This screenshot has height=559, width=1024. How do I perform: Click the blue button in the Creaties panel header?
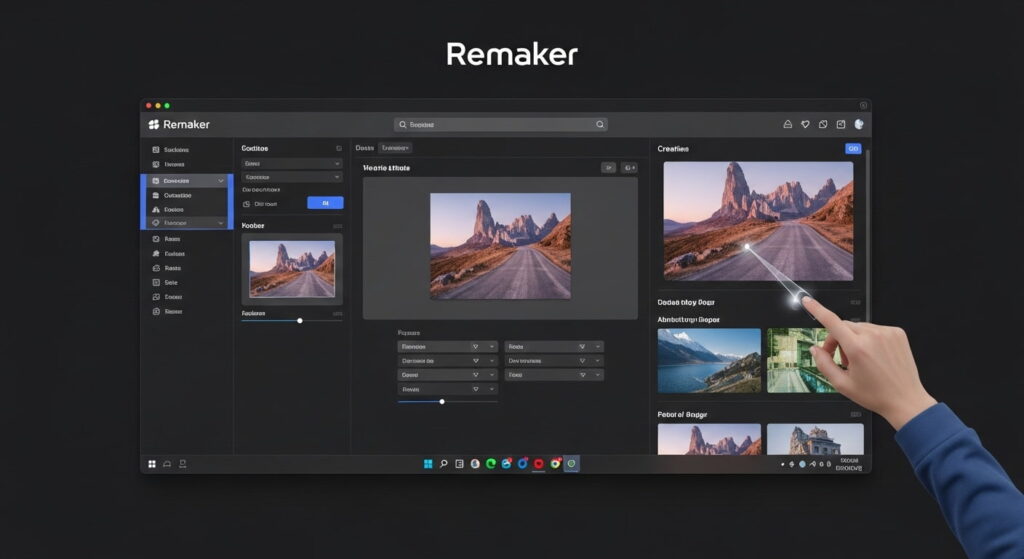coord(853,149)
